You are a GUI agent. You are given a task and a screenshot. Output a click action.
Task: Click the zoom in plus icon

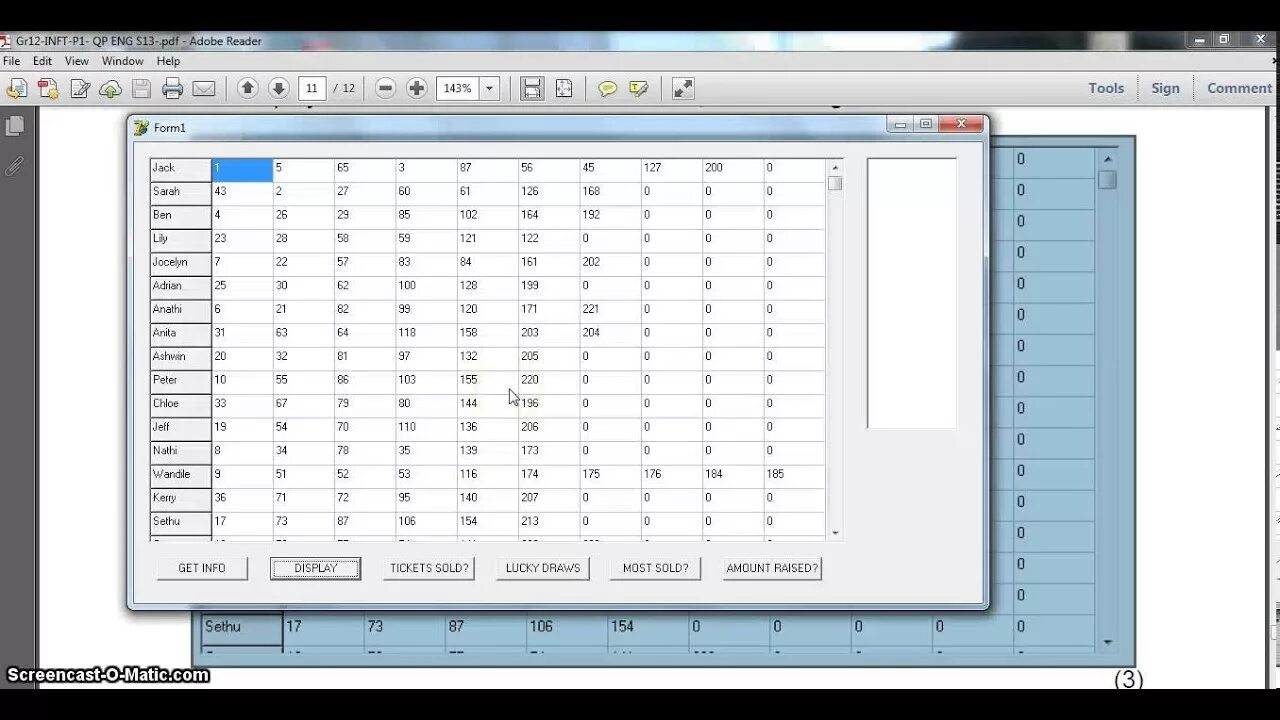(x=417, y=88)
